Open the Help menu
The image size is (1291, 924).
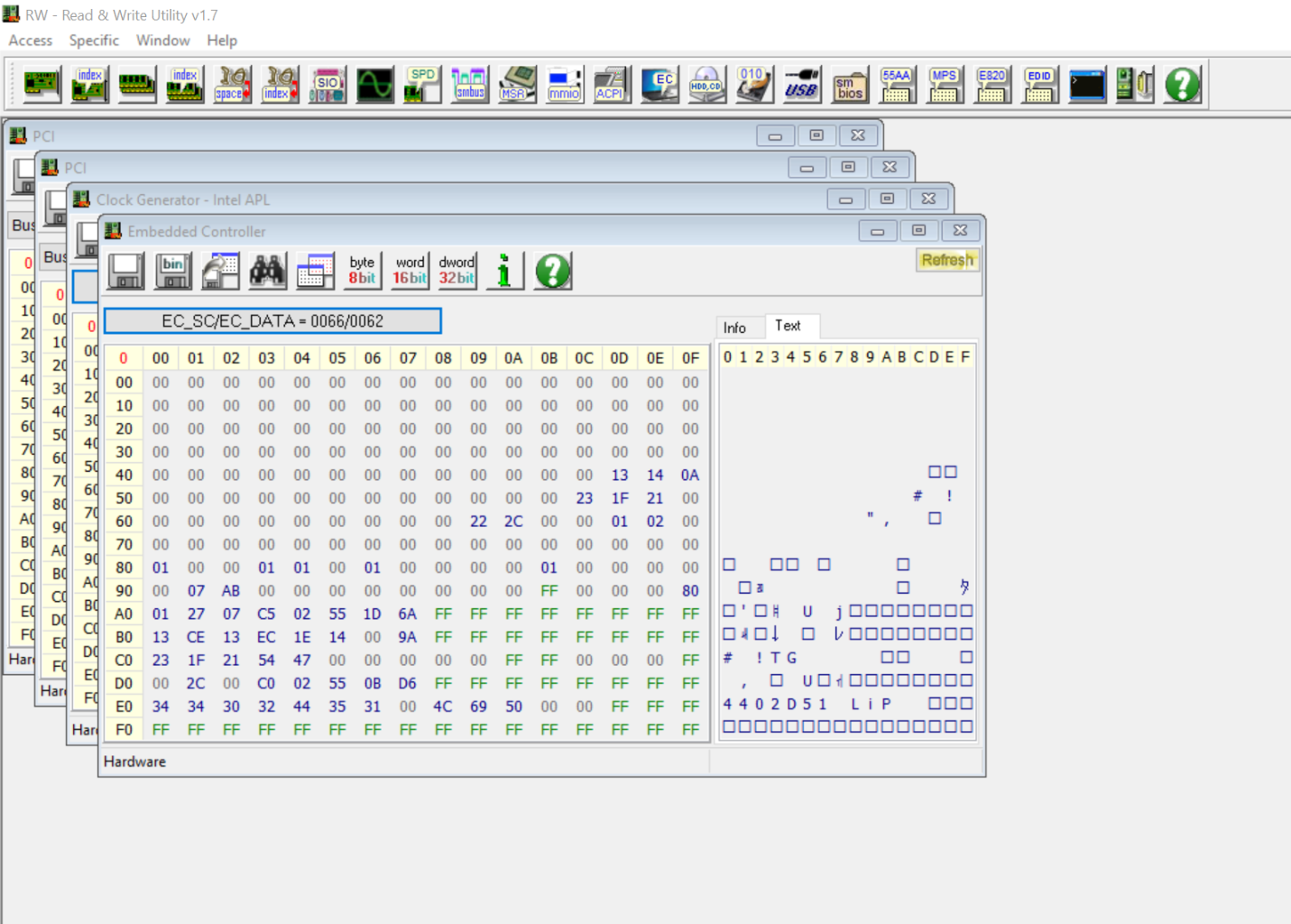tap(222, 41)
